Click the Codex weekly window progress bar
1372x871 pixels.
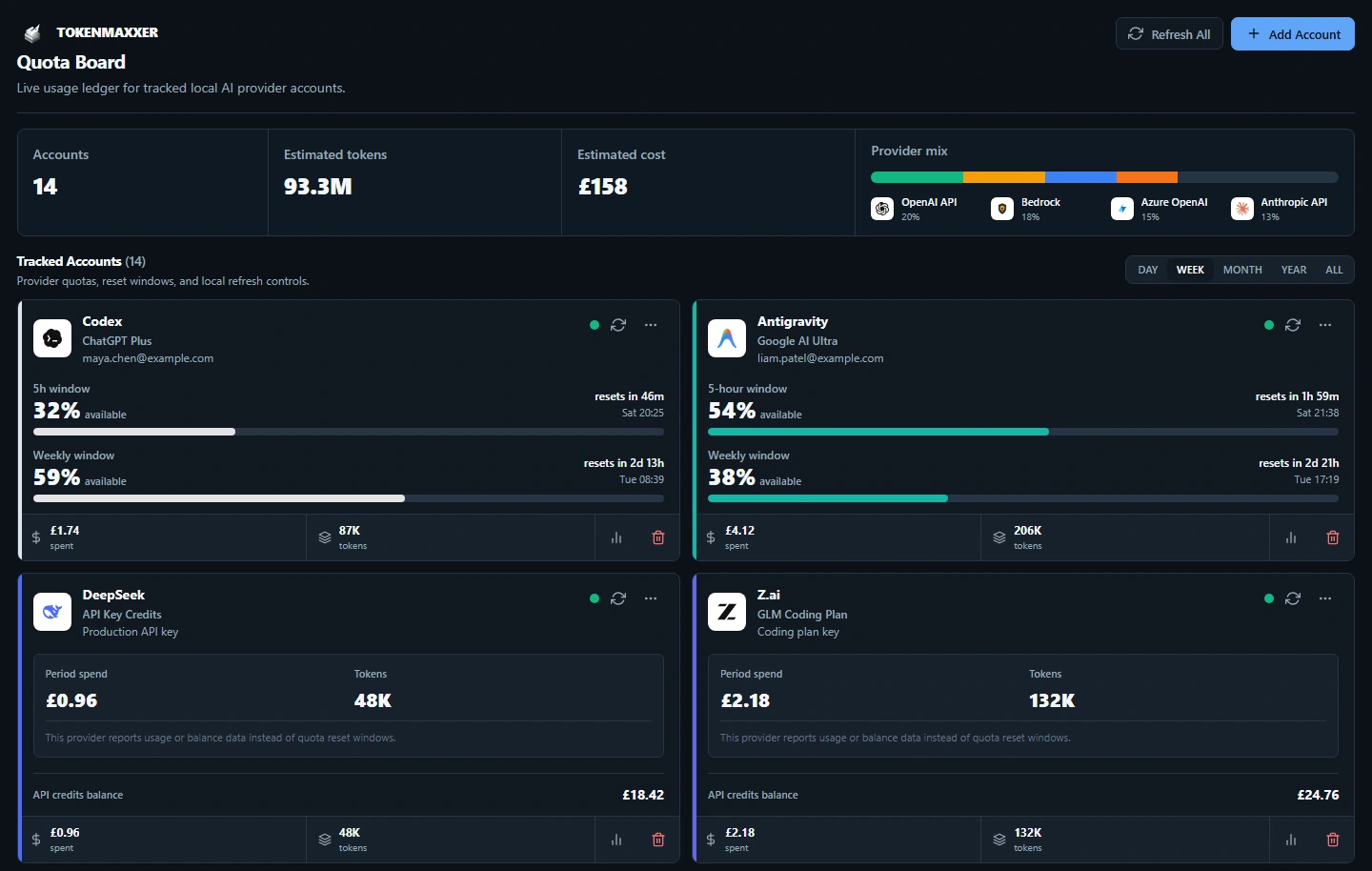coord(349,498)
